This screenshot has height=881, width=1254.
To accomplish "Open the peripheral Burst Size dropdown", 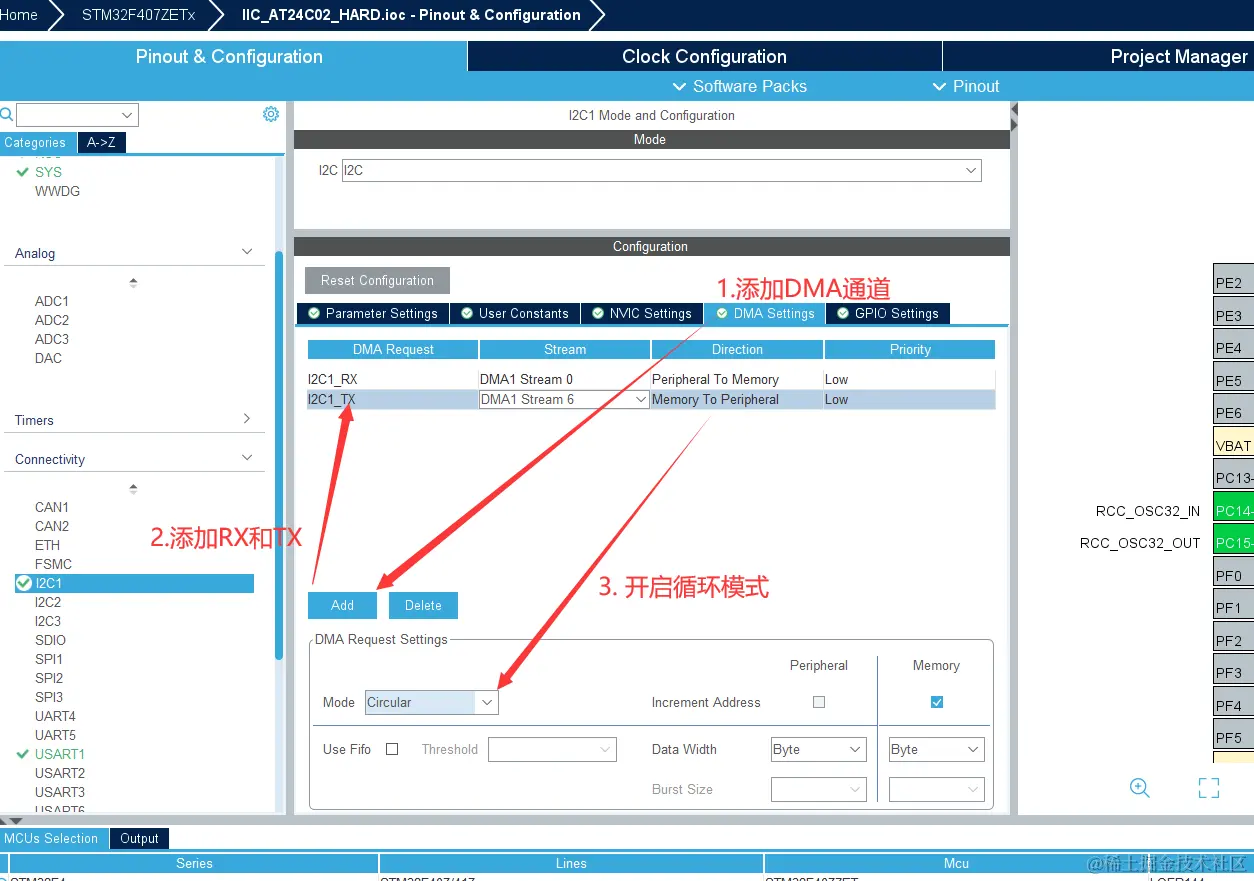I will coord(818,789).
